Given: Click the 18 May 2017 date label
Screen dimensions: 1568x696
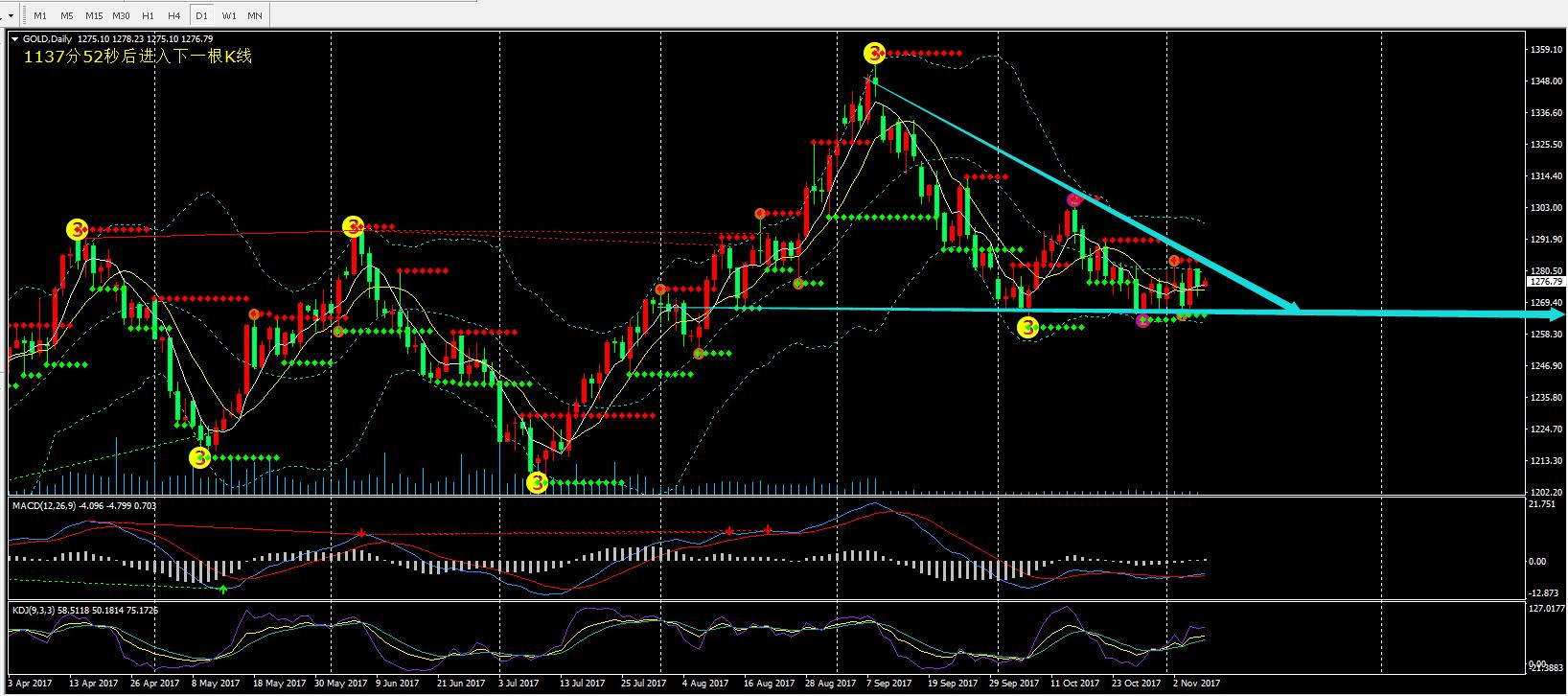Looking at the screenshot, I should (x=279, y=684).
